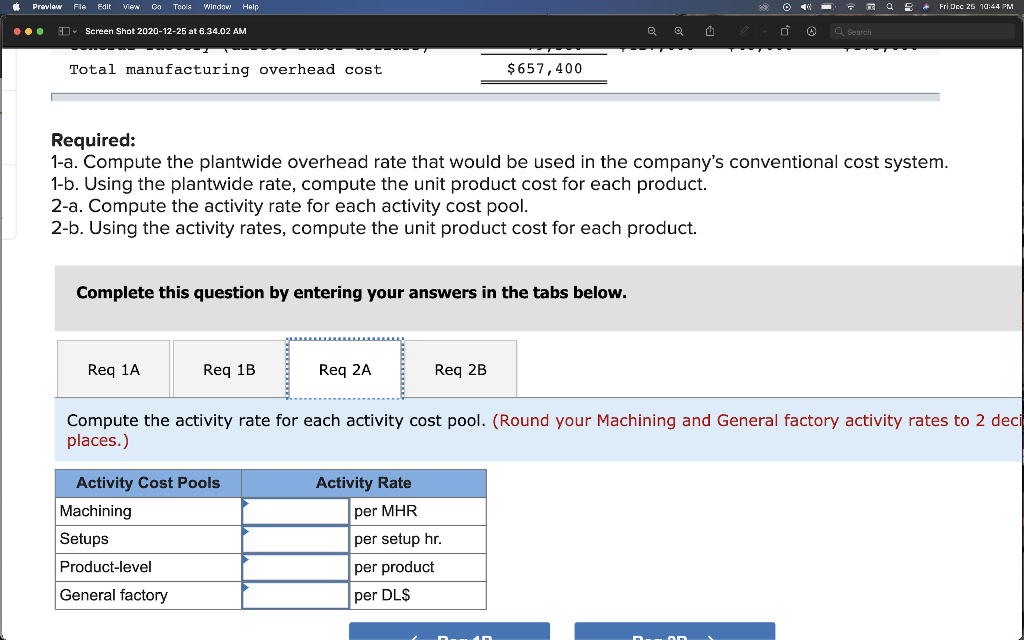1024x640 pixels.
Task: Click the Setups activity rate input
Action: click(x=295, y=539)
